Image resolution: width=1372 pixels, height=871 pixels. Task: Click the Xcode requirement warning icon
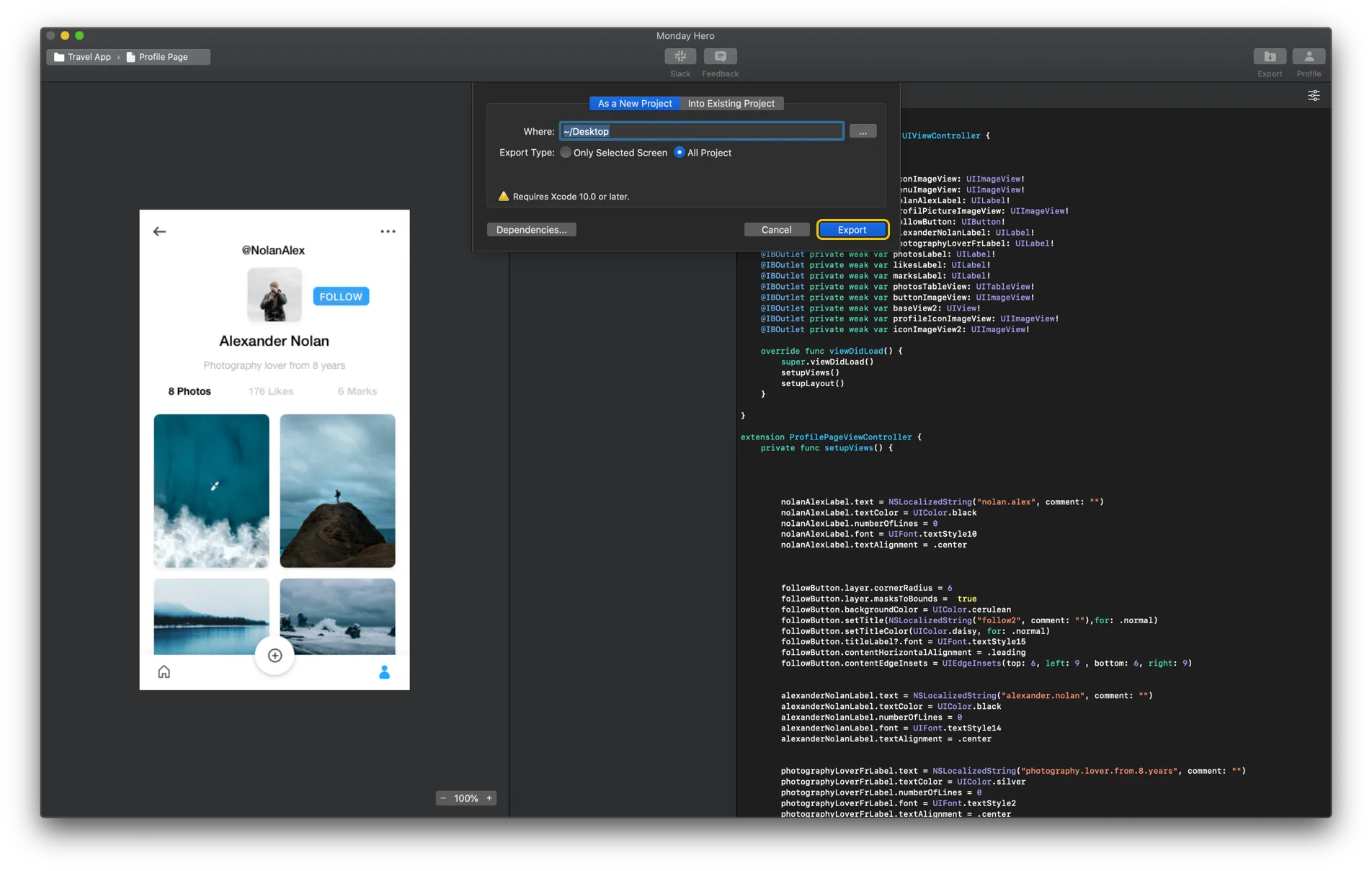click(x=504, y=196)
